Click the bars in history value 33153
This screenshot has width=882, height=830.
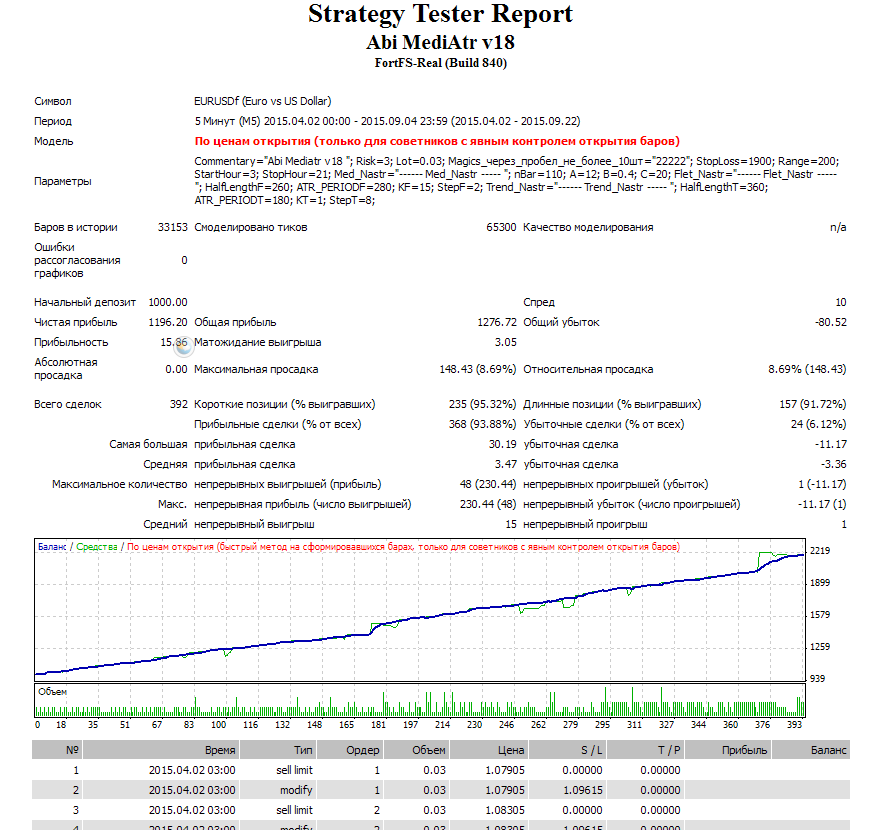(x=172, y=227)
